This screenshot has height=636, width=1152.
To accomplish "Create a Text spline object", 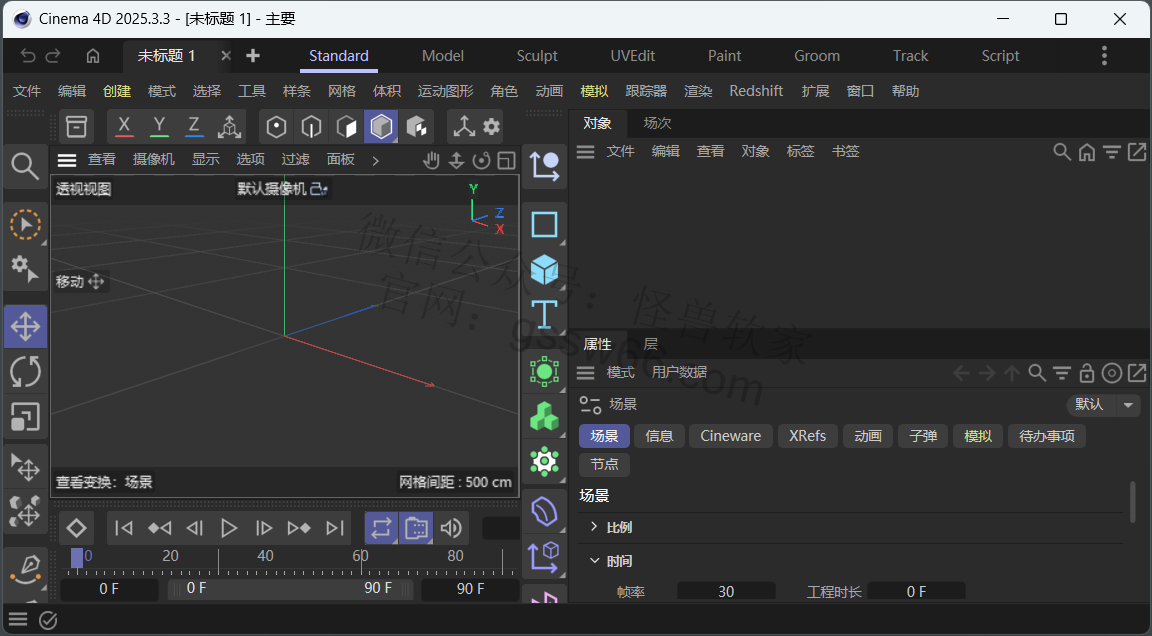I will click(x=544, y=315).
